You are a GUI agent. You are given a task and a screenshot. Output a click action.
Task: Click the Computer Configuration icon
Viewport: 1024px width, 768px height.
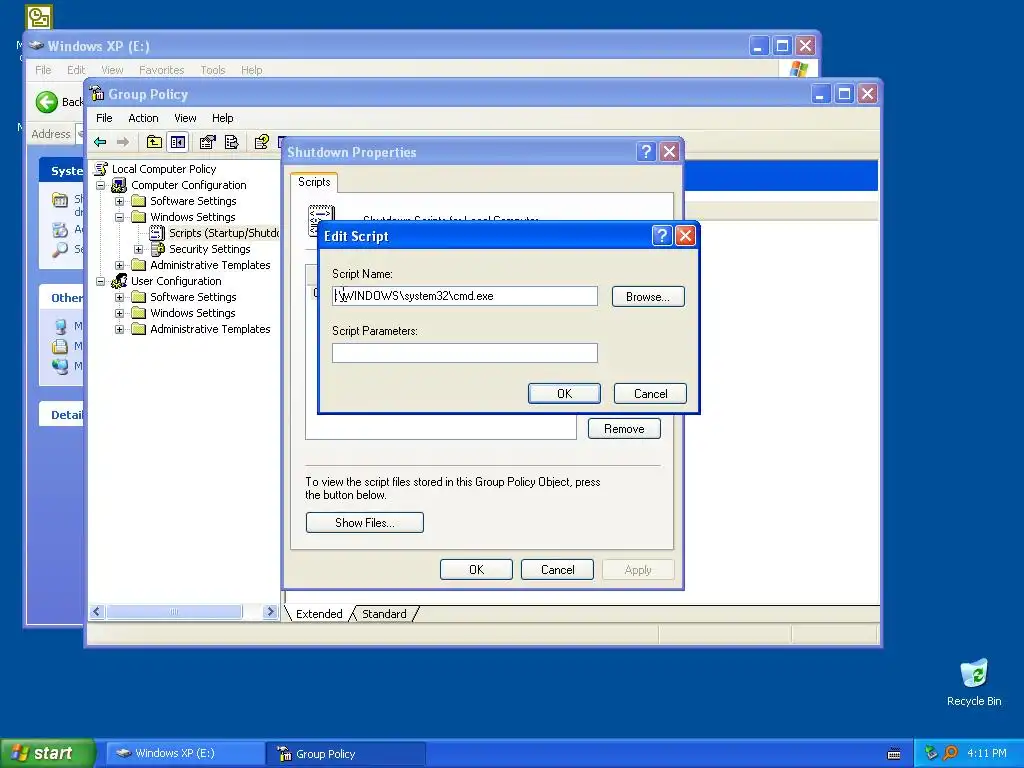click(119, 185)
